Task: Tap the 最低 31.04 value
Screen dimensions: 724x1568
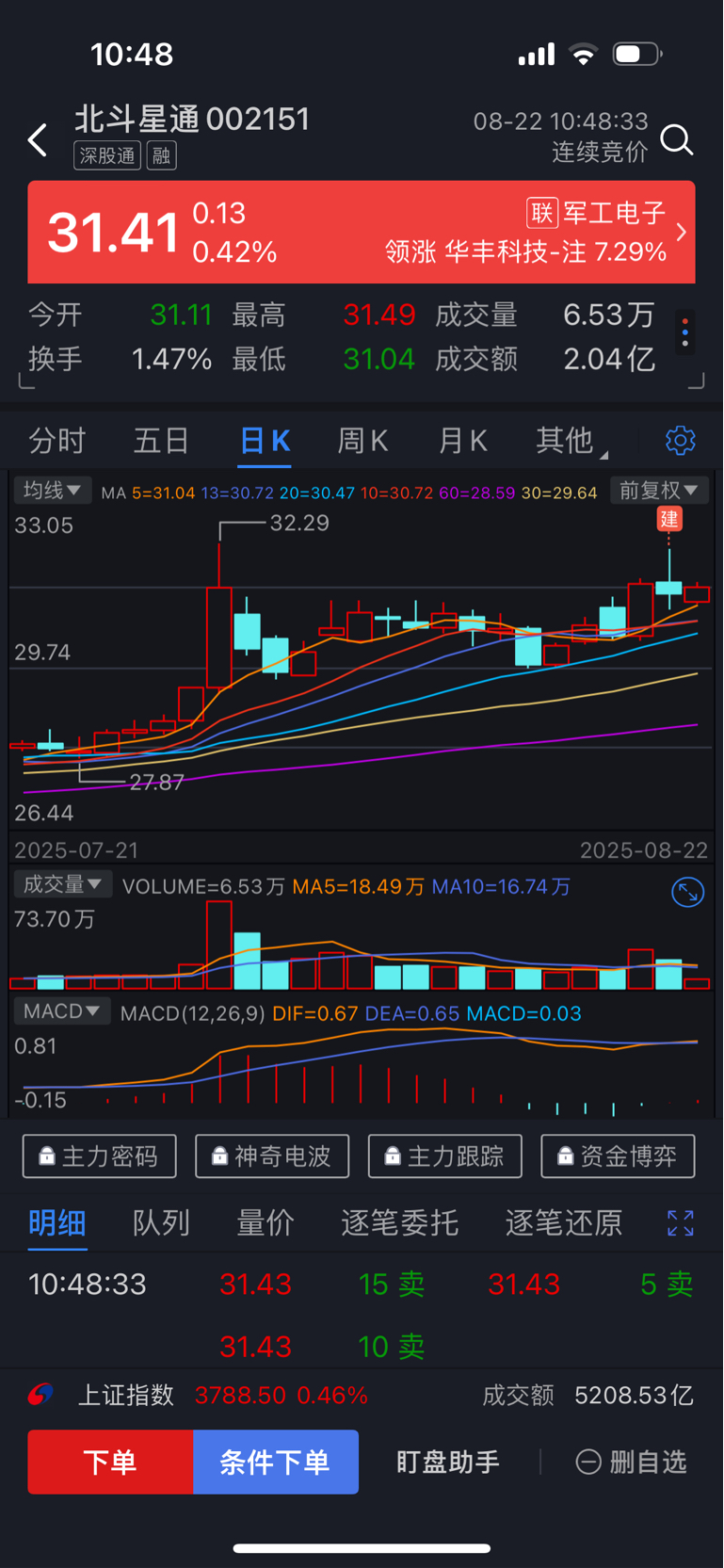Action: tap(378, 359)
